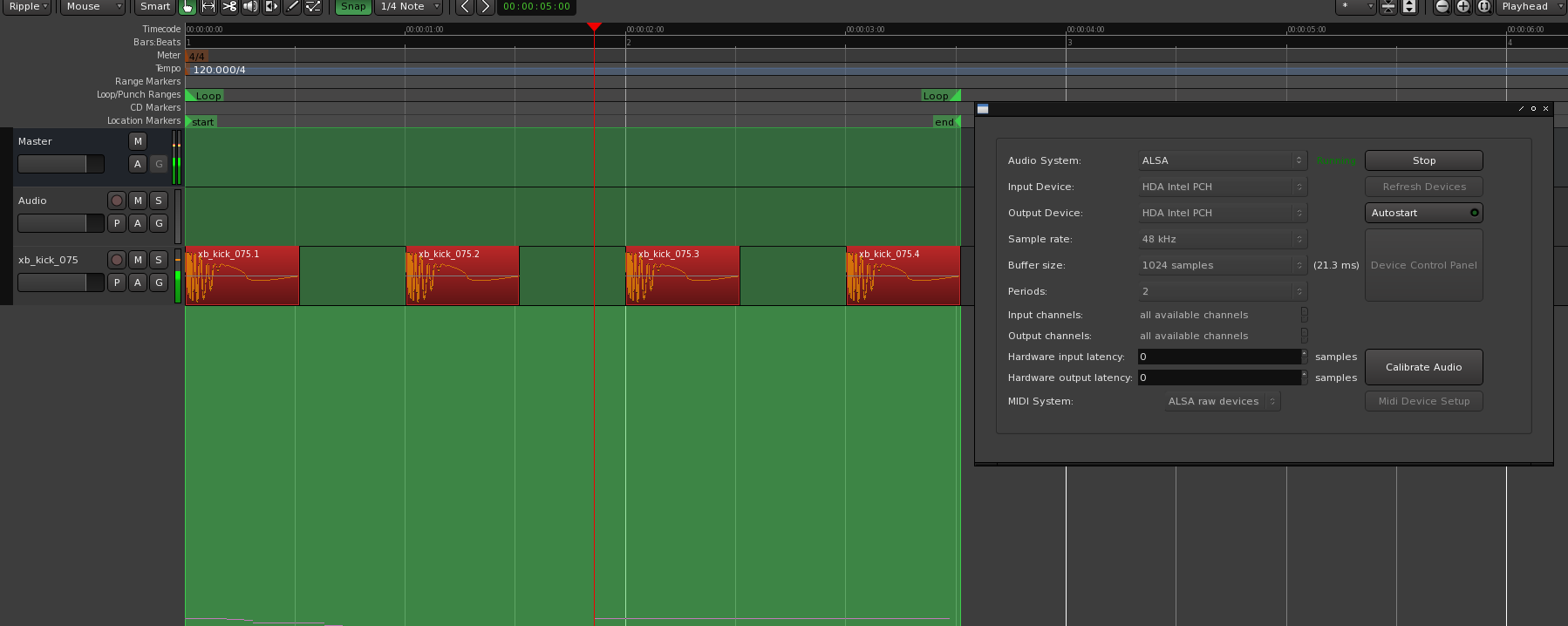Mute the Audio track
The image size is (1568, 626).
[138, 201]
